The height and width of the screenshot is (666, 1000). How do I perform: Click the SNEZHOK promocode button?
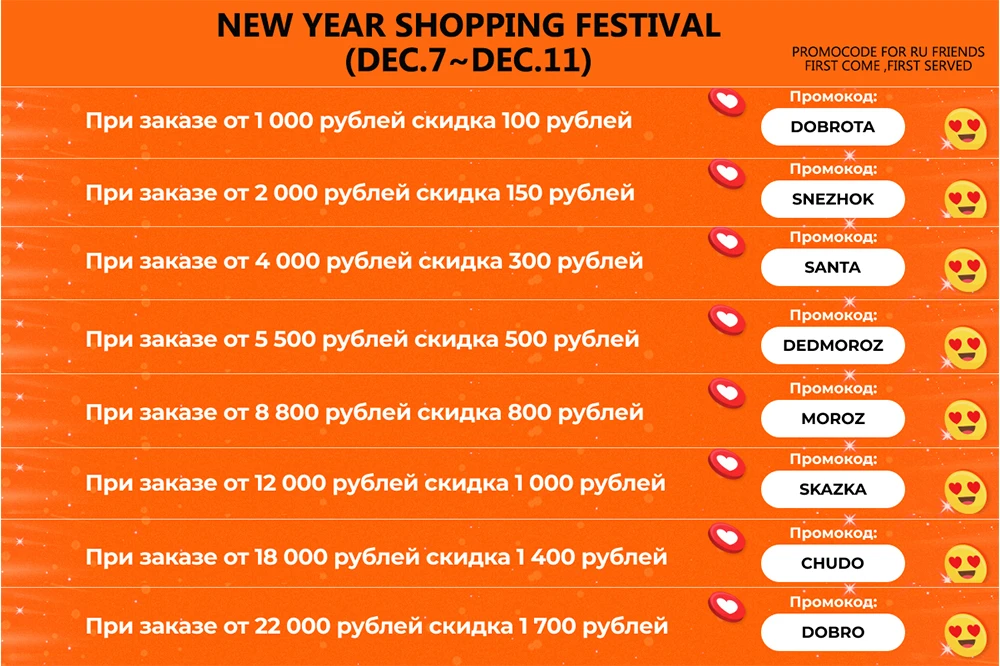[832, 199]
